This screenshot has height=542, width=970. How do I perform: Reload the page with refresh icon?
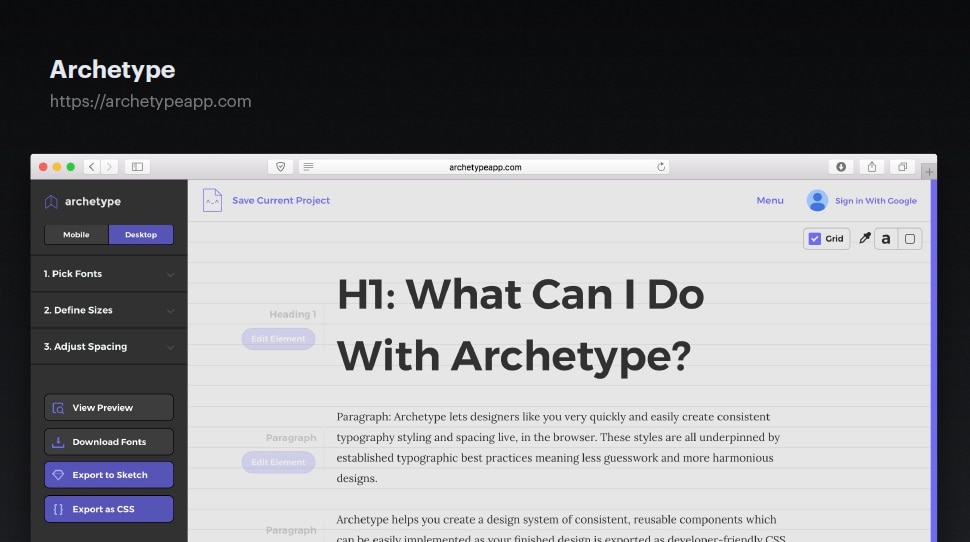tap(661, 166)
